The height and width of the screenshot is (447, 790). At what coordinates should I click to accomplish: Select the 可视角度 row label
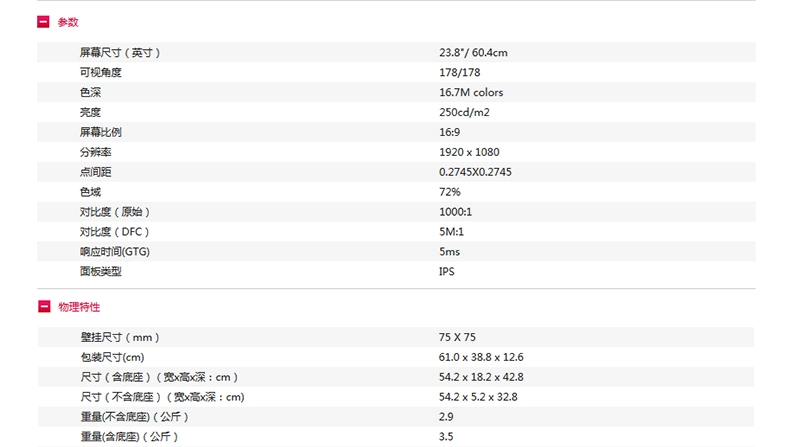pyautogui.click(x=101, y=73)
